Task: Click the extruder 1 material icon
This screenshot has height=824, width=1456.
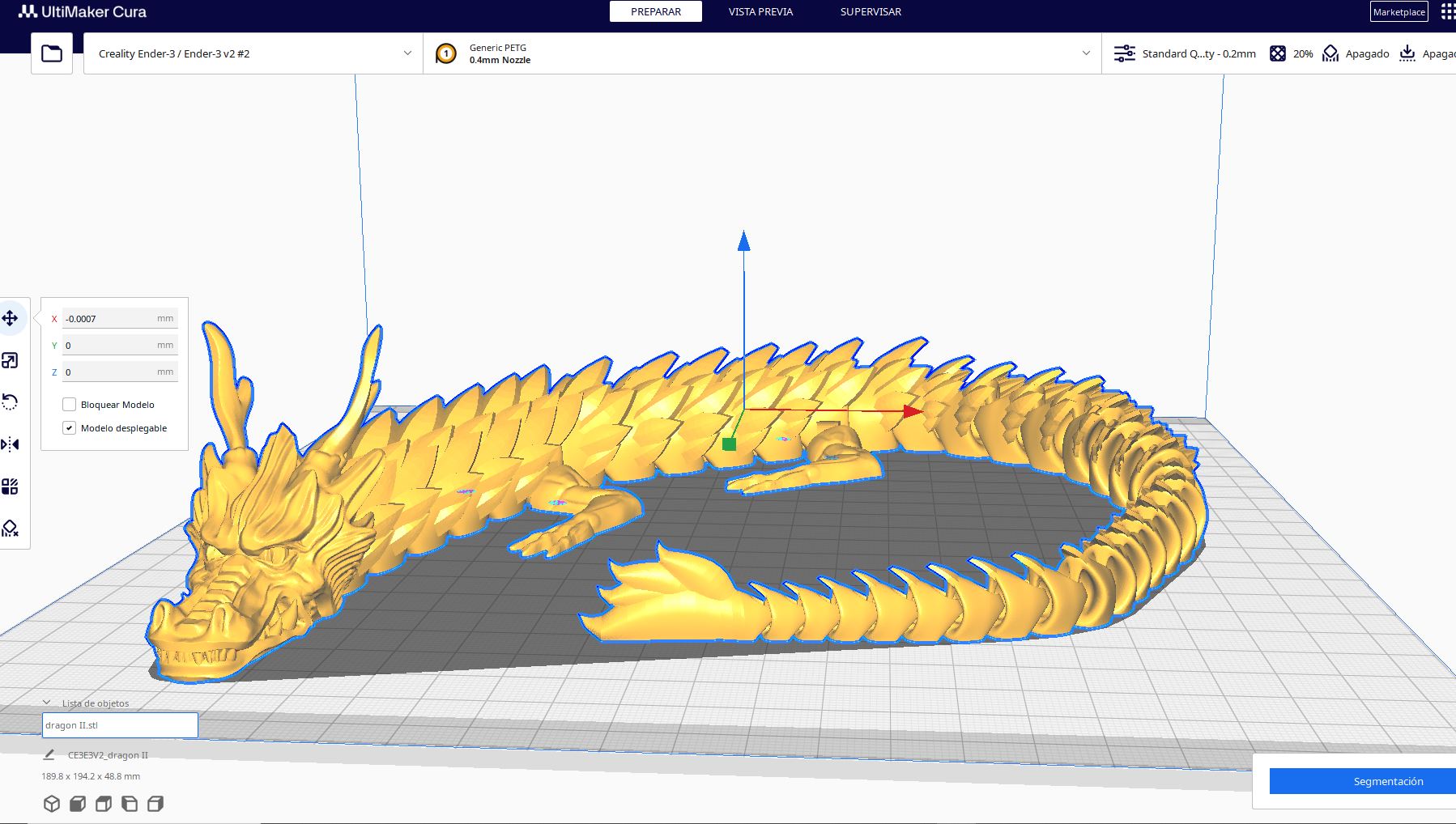Action: pyautogui.click(x=446, y=53)
